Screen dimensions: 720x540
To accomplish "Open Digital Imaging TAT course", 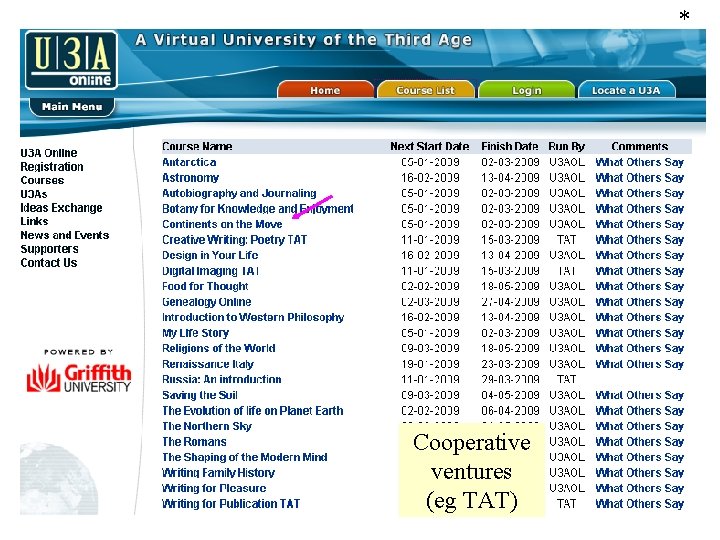I will 210,271.
